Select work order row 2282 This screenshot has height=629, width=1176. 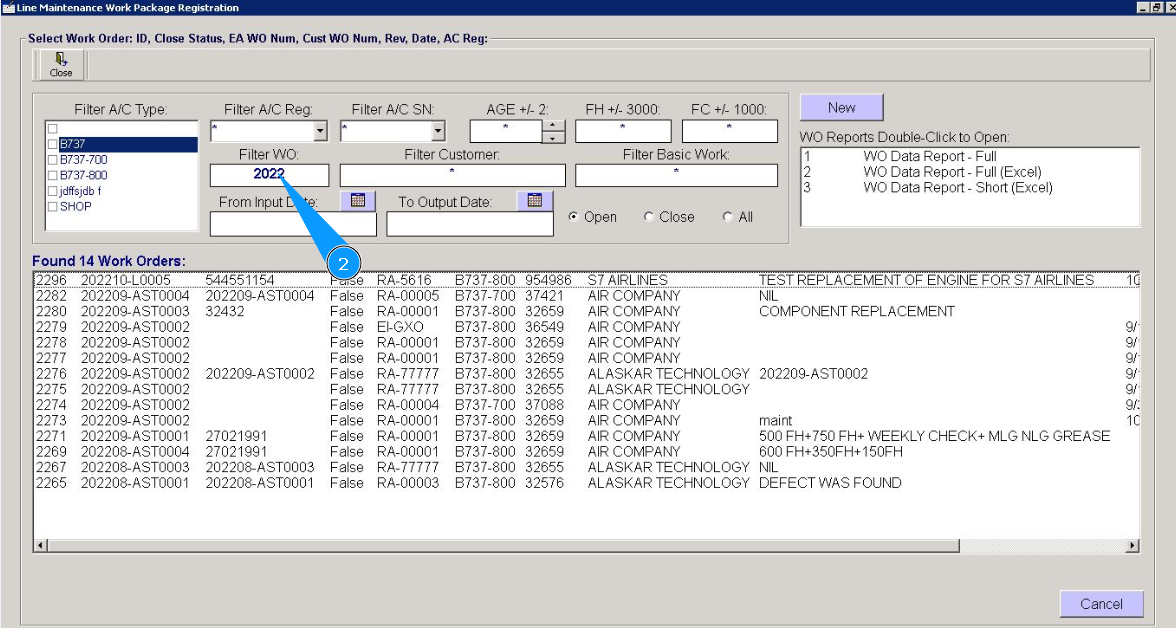click(x=586, y=296)
